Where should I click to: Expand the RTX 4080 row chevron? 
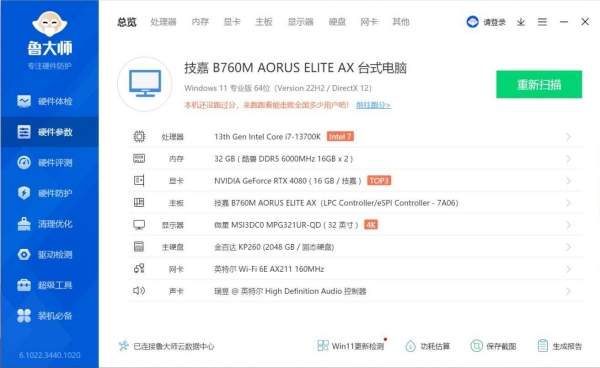click(x=569, y=181)
